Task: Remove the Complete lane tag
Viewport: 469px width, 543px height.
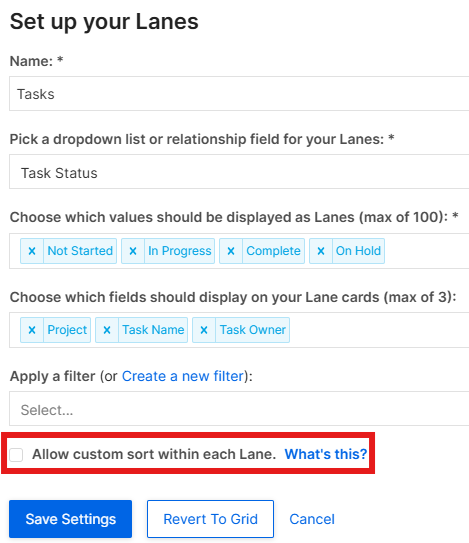Action: 231,251
